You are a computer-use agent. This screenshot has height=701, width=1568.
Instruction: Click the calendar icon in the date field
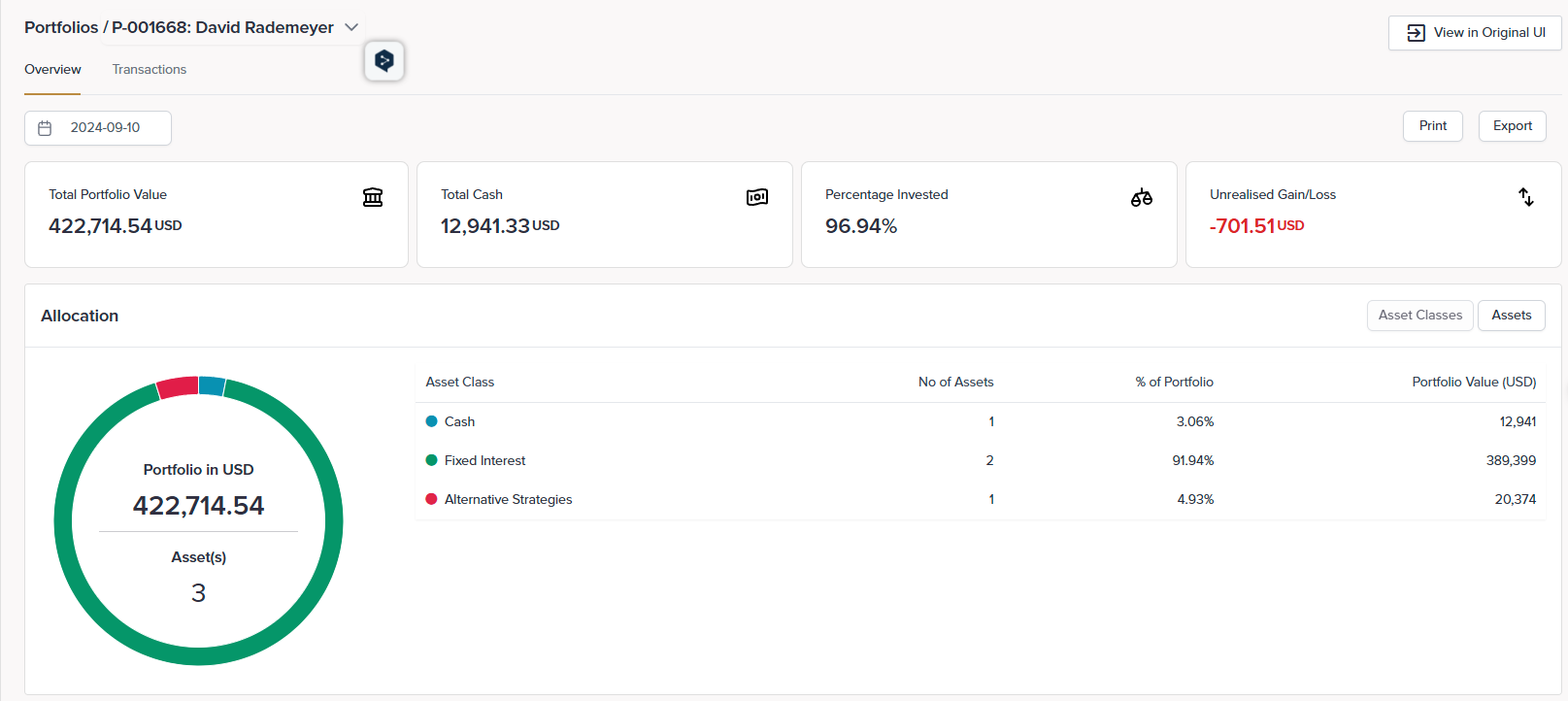pos(45,128)
